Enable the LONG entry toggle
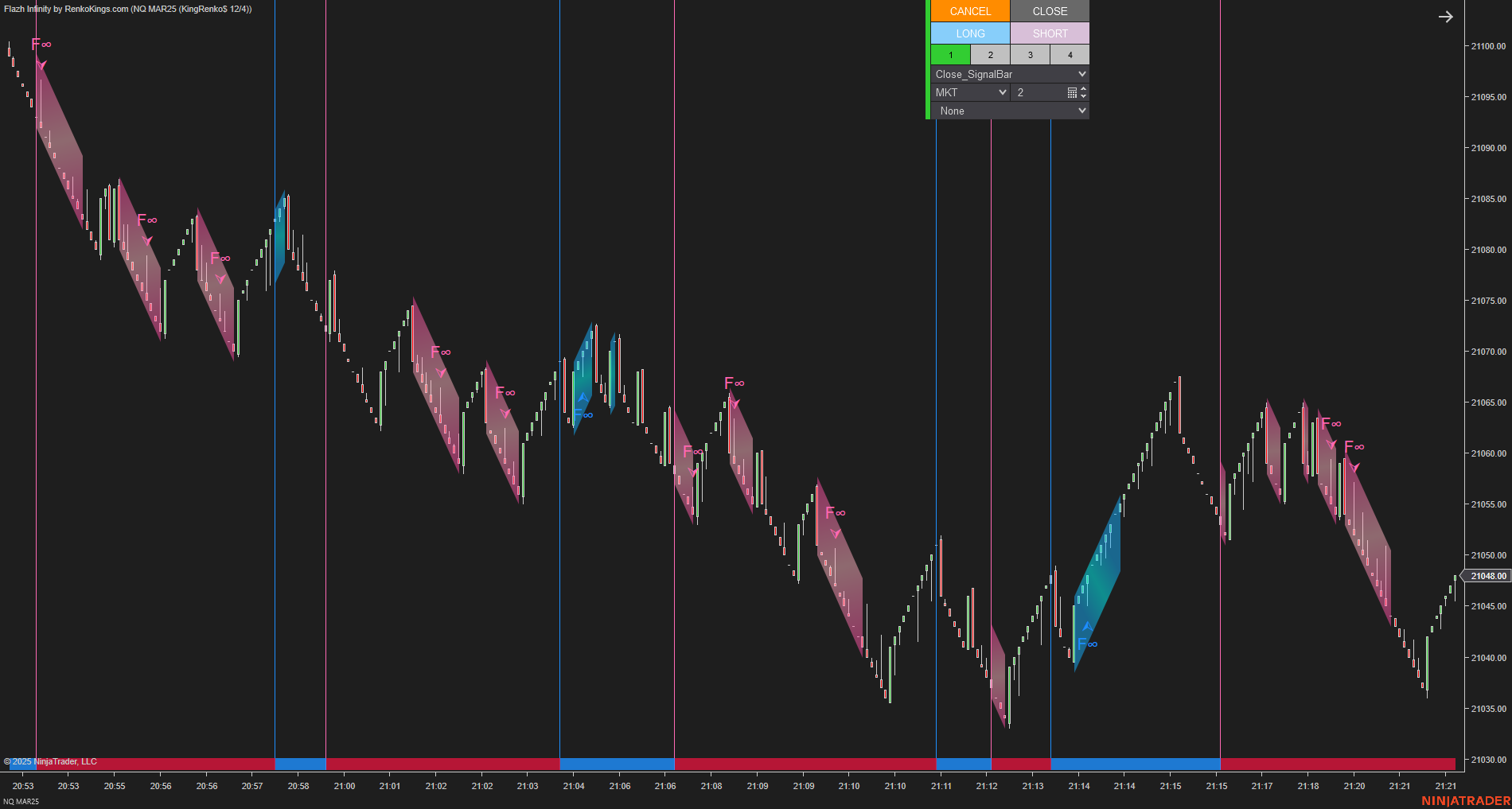 969,33
